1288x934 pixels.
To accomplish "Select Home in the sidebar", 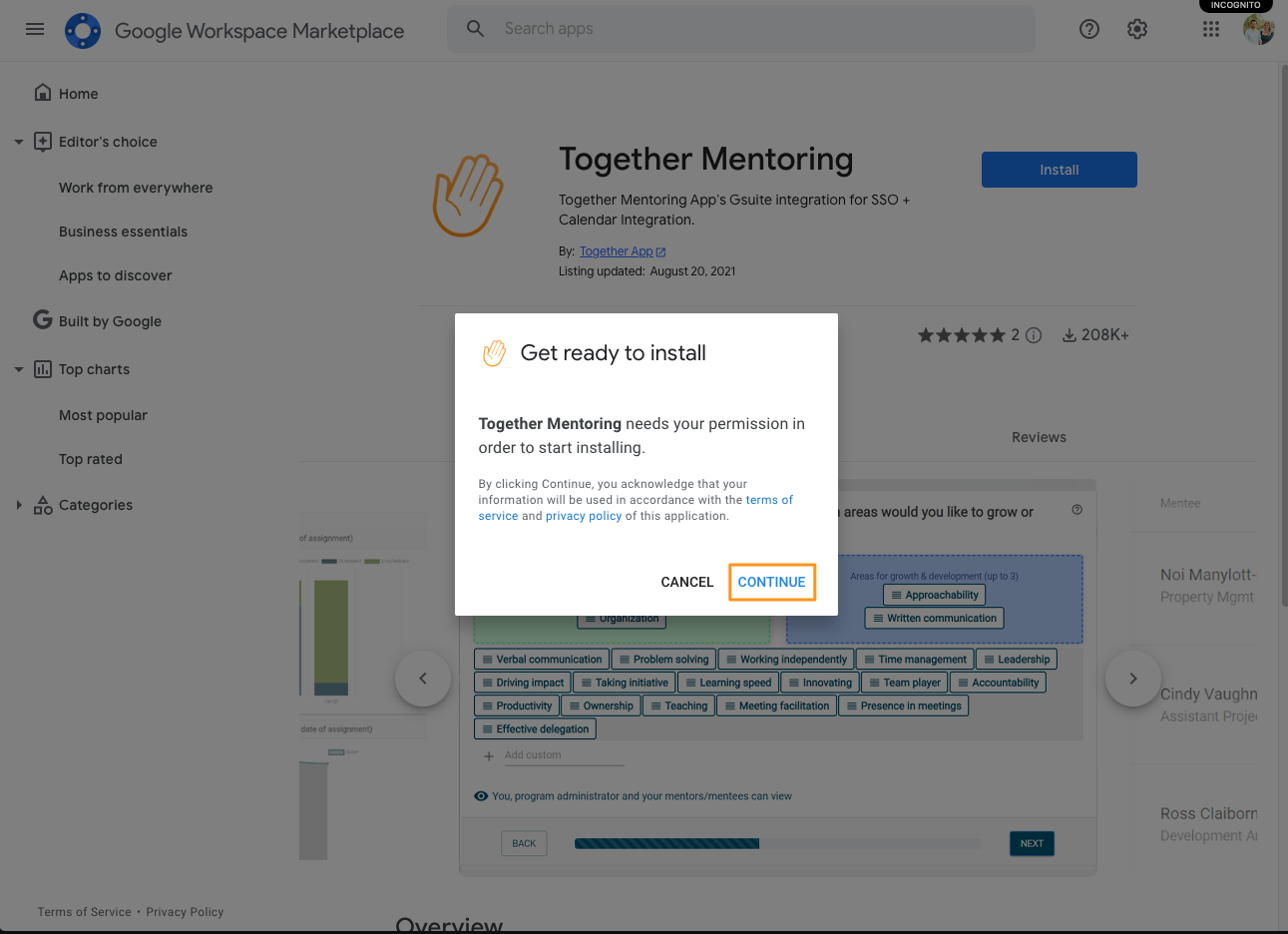I will (78, 94).
